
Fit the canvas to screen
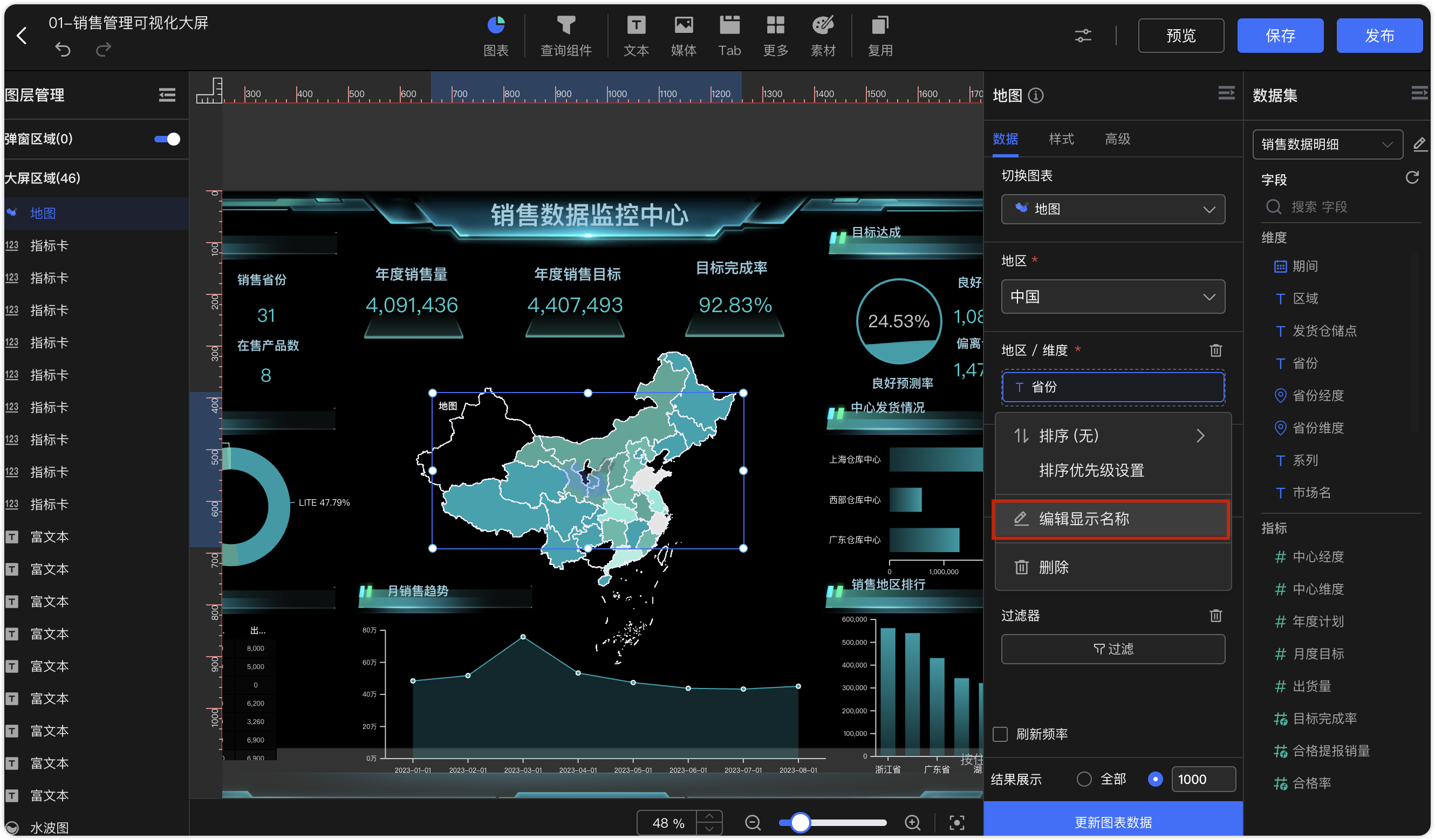click(x=956, y=822)
